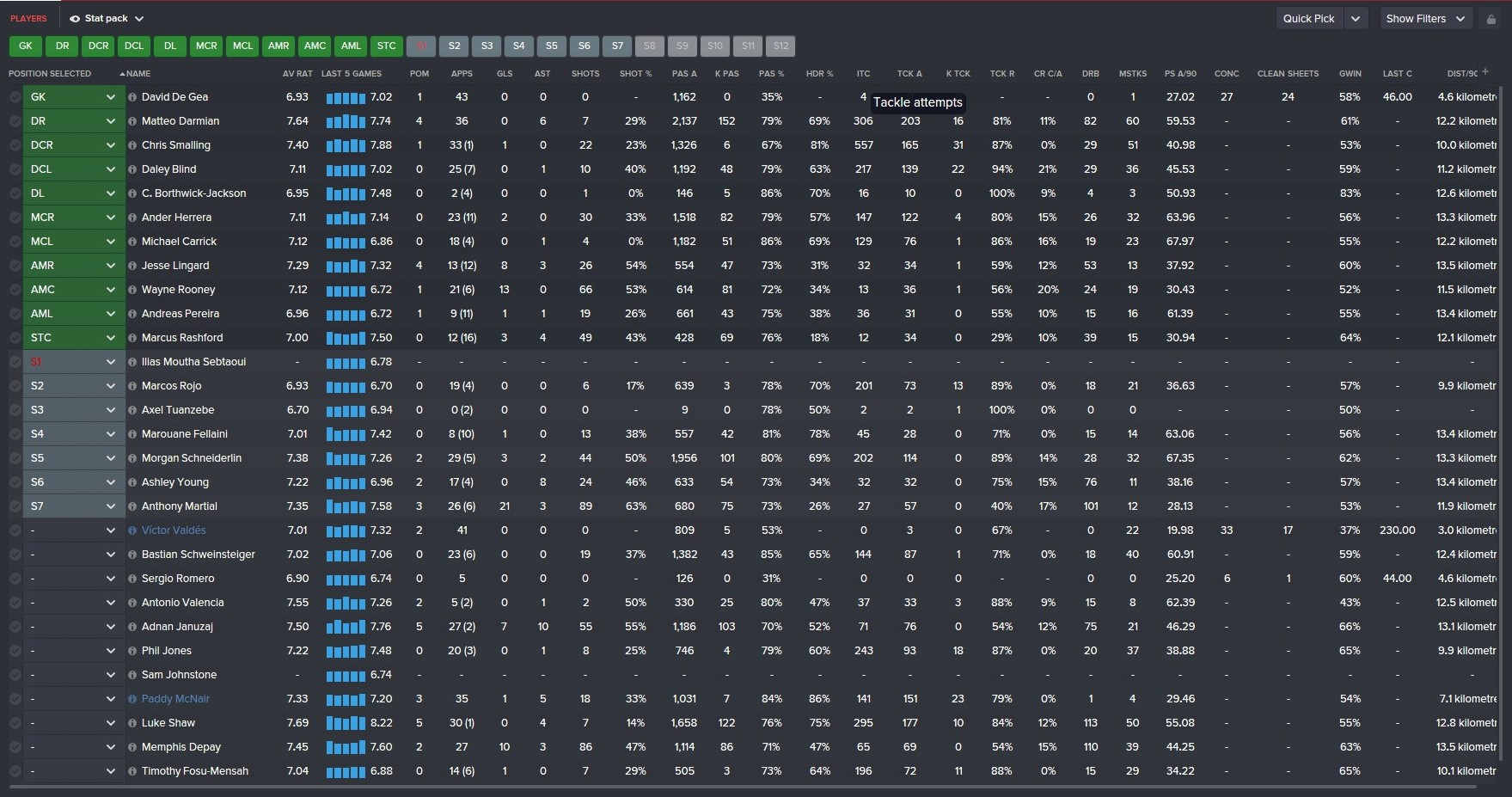Open Bastian Schweinsteiger's info icon
The image size is (1512, 797).
(132, 555)
